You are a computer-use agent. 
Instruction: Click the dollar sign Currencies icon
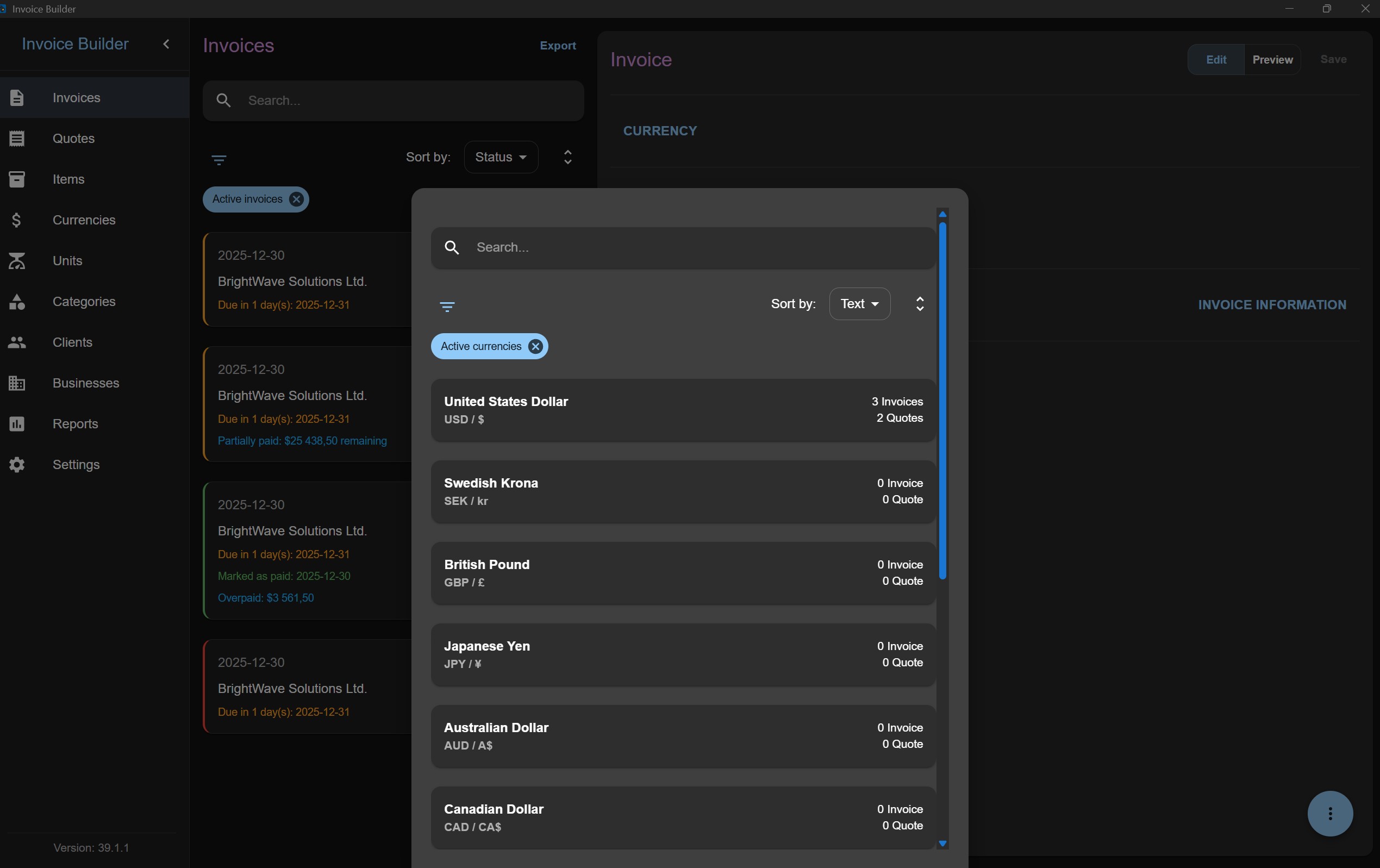coord(17,220)
